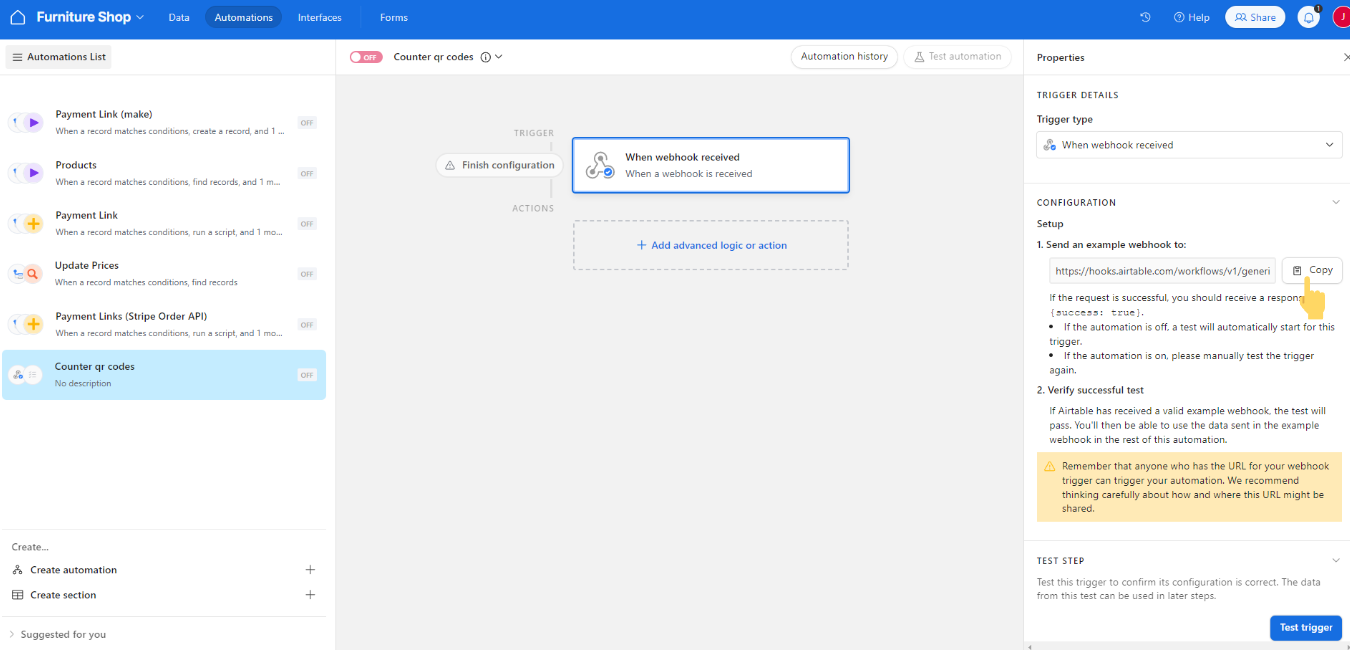The width and height of the screenshot is (1350, 650).
Task: Switch to the Automations tab
Action: coord(243,17)
